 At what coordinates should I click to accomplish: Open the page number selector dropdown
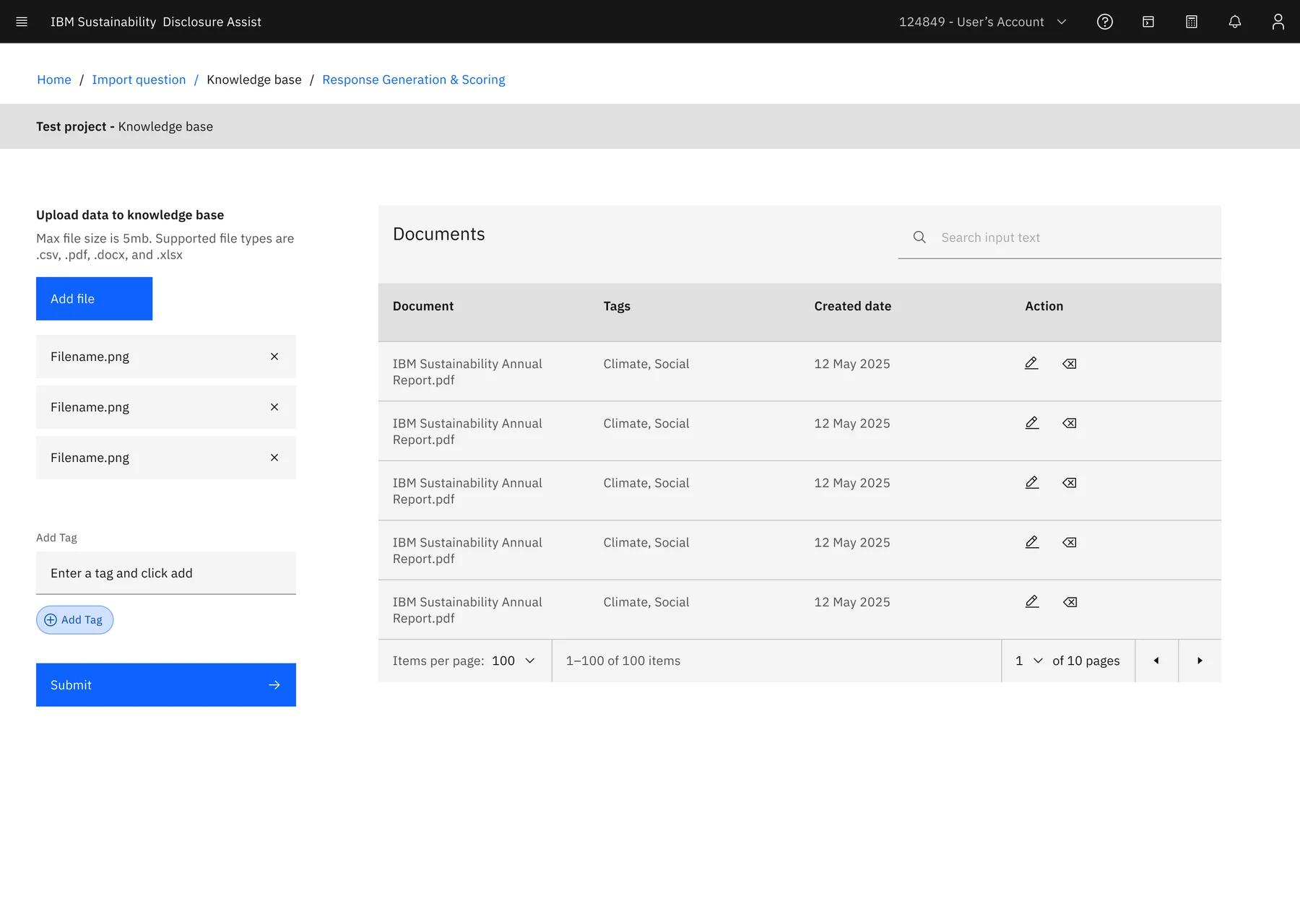(1029, 661)
